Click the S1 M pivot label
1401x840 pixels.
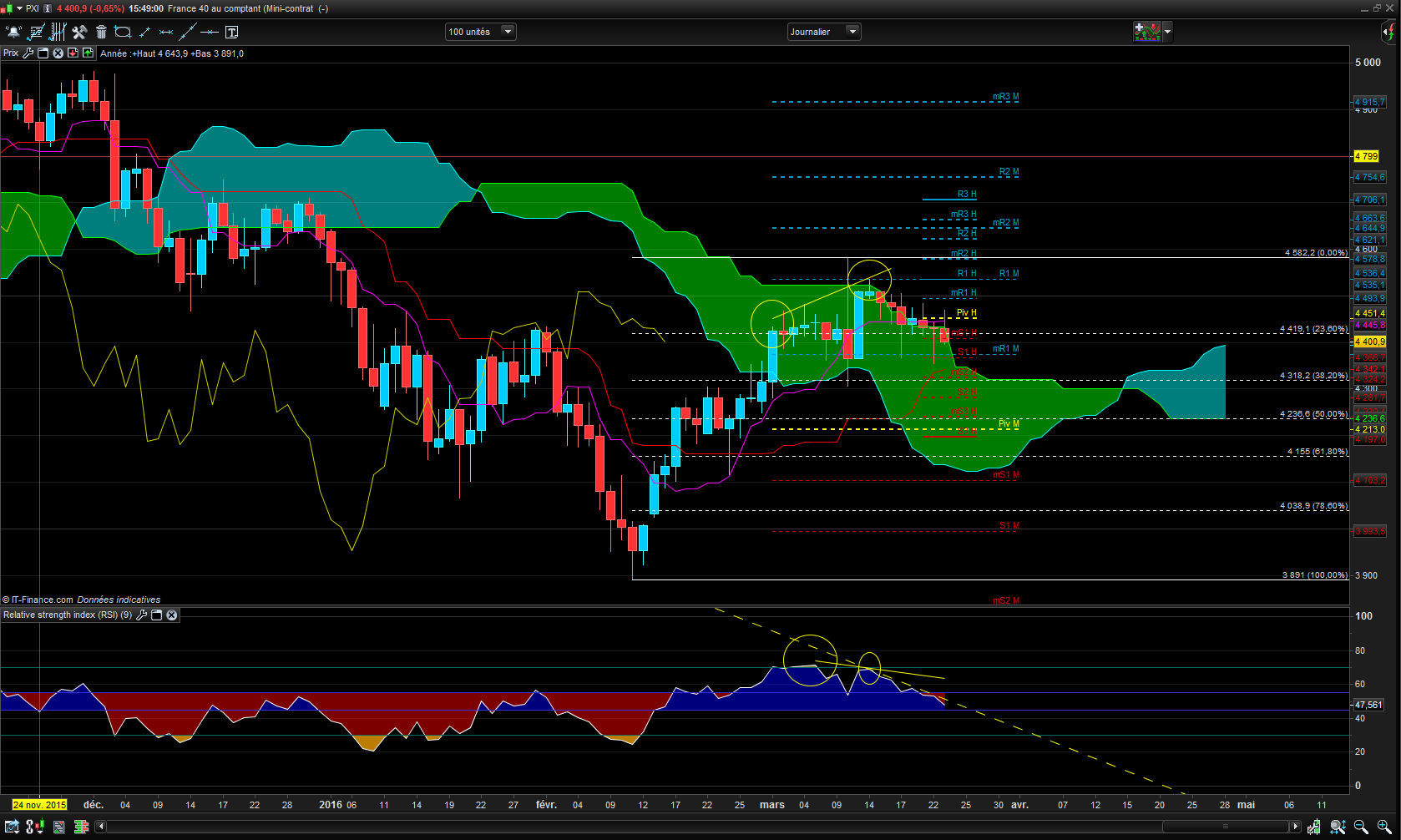[x=1009, y=525]
